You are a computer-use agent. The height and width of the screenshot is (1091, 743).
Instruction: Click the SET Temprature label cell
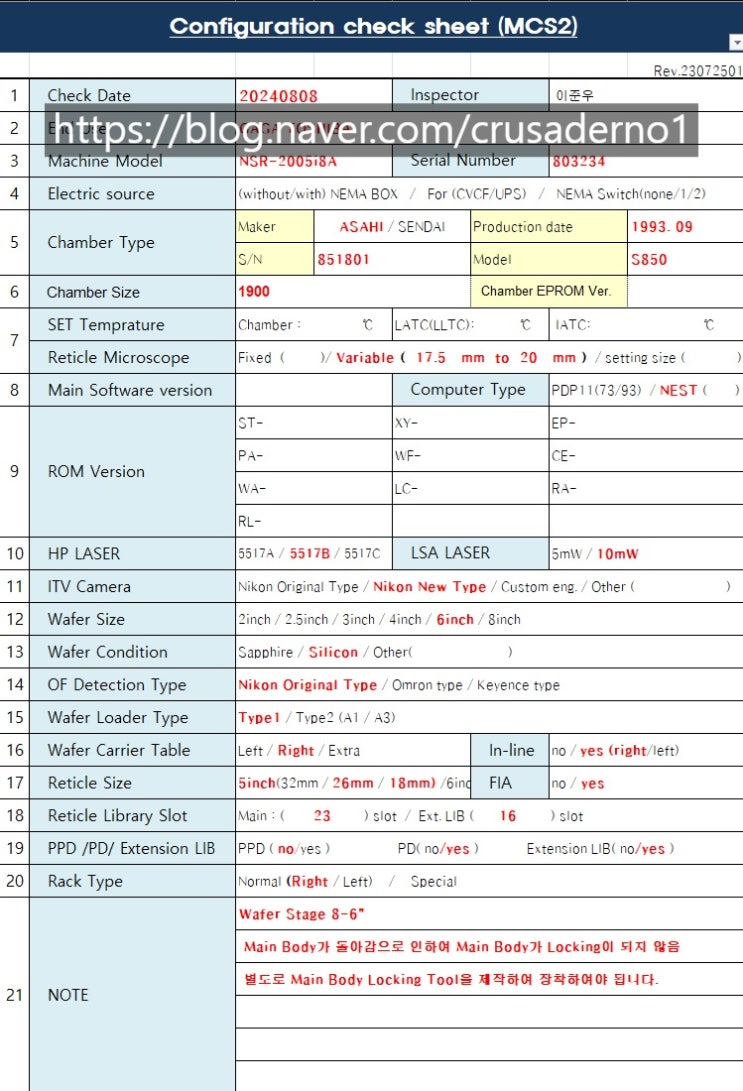click(132, 325)
